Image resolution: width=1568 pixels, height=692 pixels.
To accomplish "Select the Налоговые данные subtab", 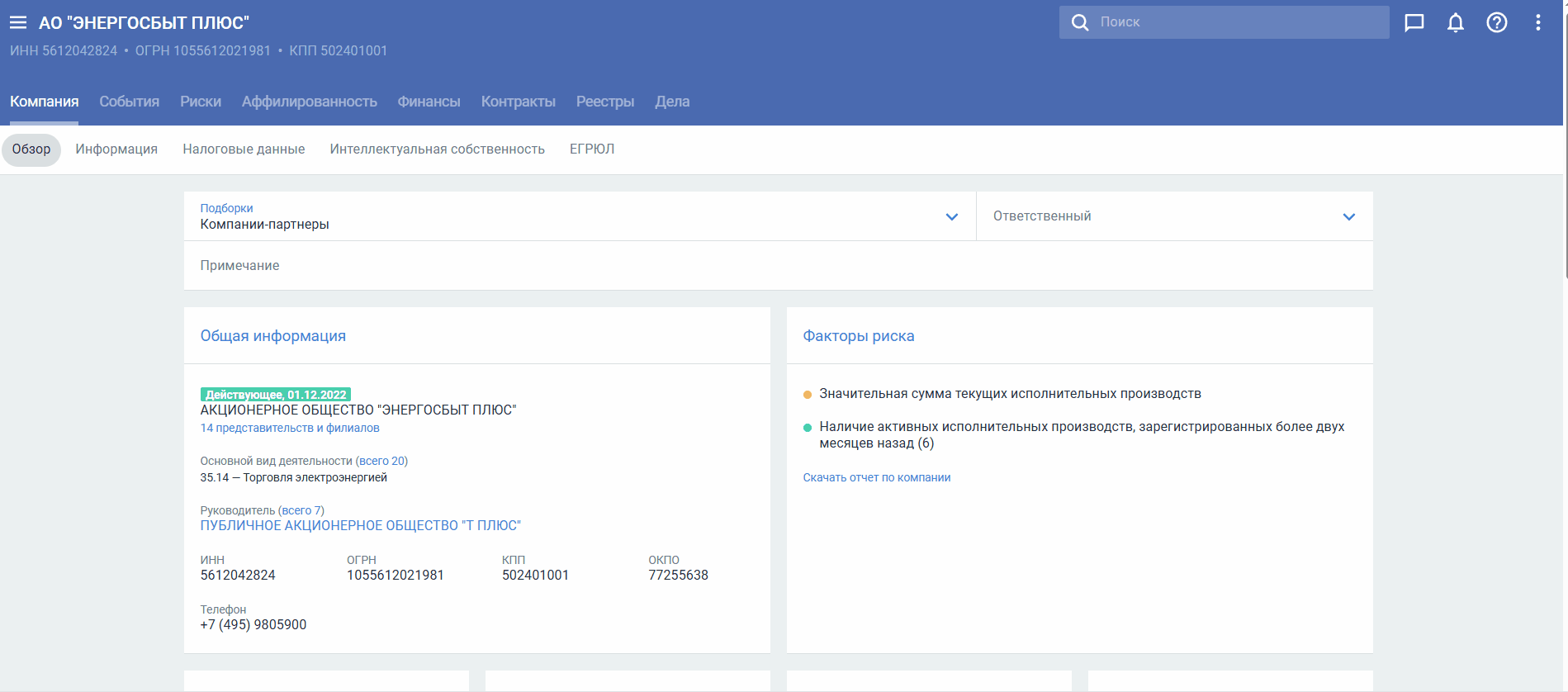I will 244,149.
